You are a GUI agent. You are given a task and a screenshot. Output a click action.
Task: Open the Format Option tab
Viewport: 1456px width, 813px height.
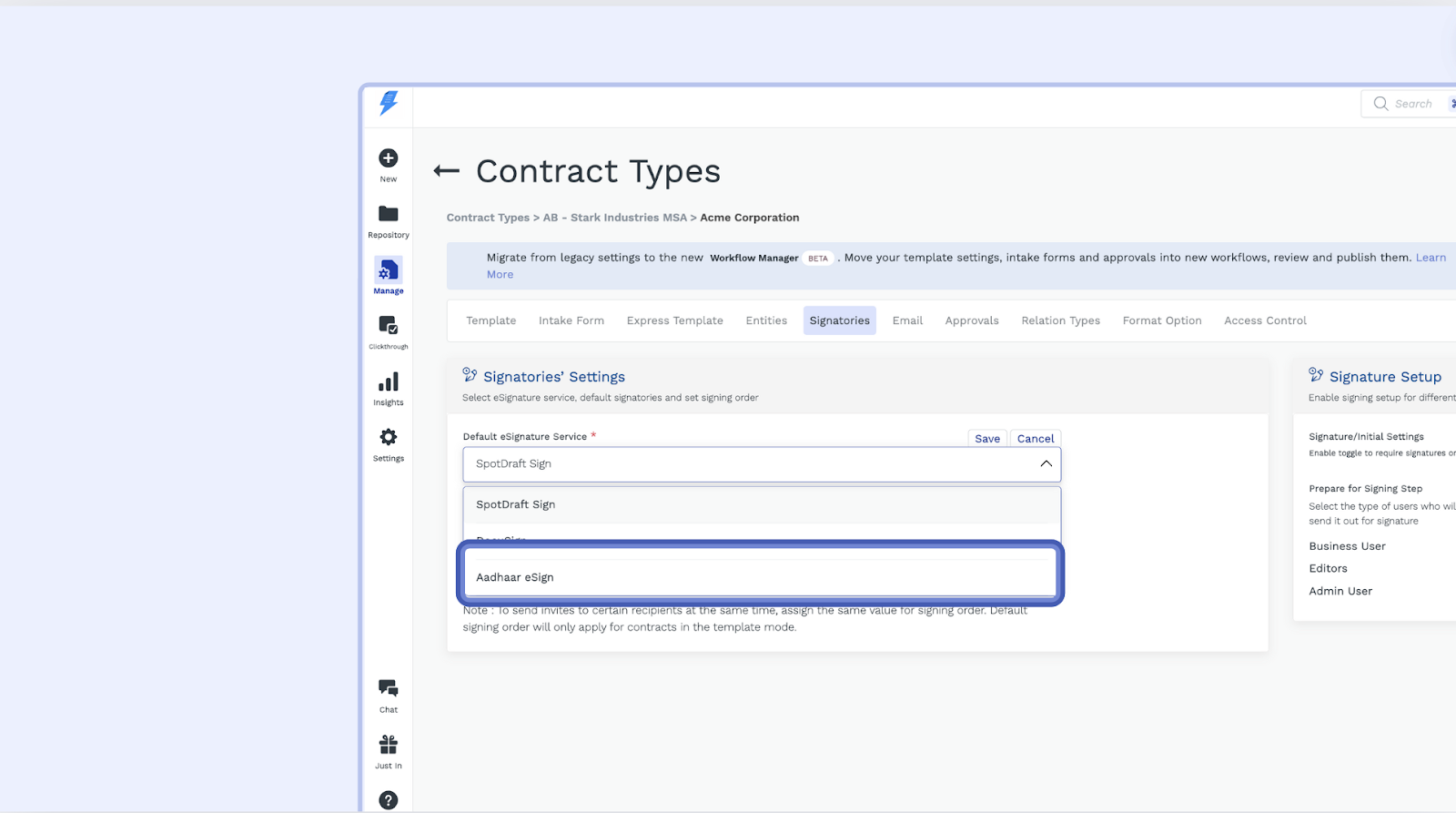click(x=1162, y=320)
